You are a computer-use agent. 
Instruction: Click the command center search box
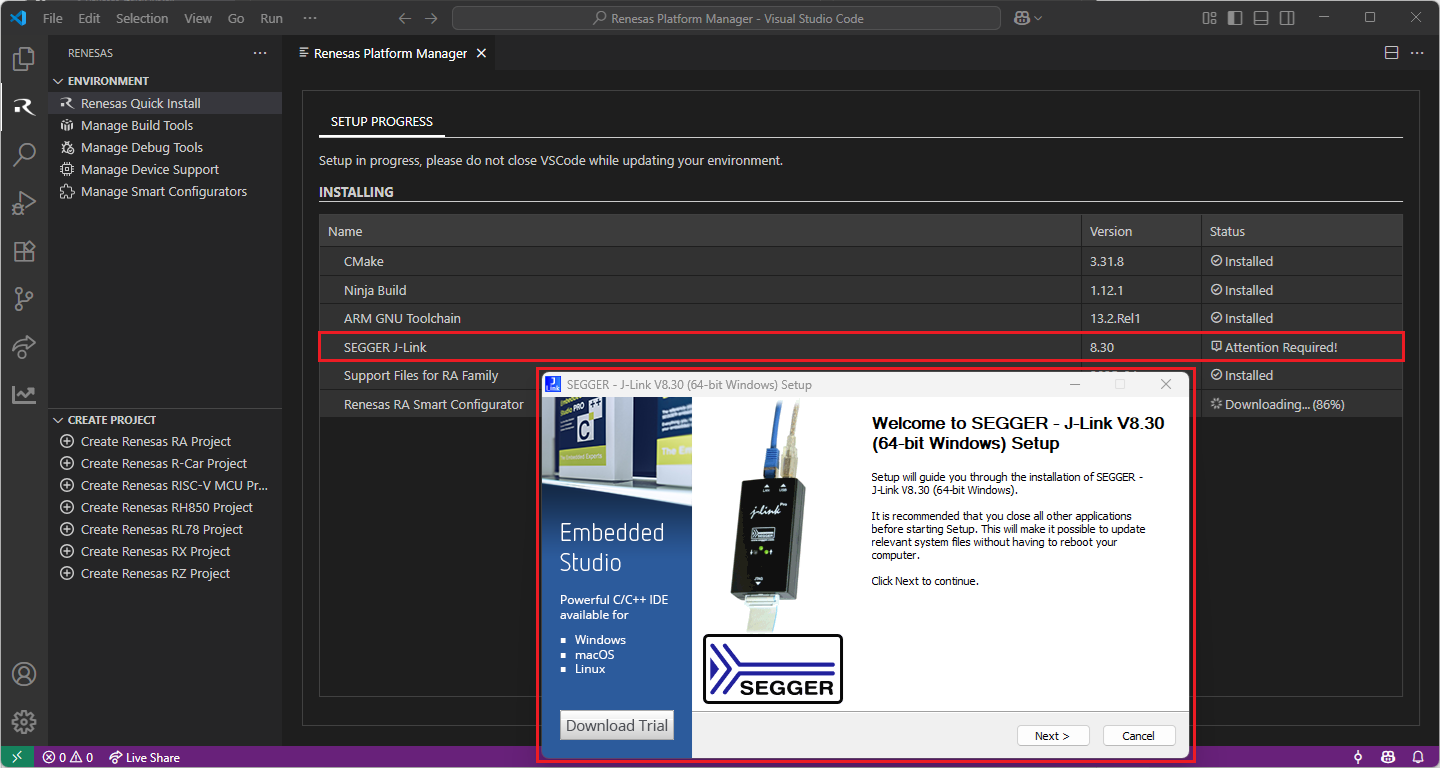point(726,18)
